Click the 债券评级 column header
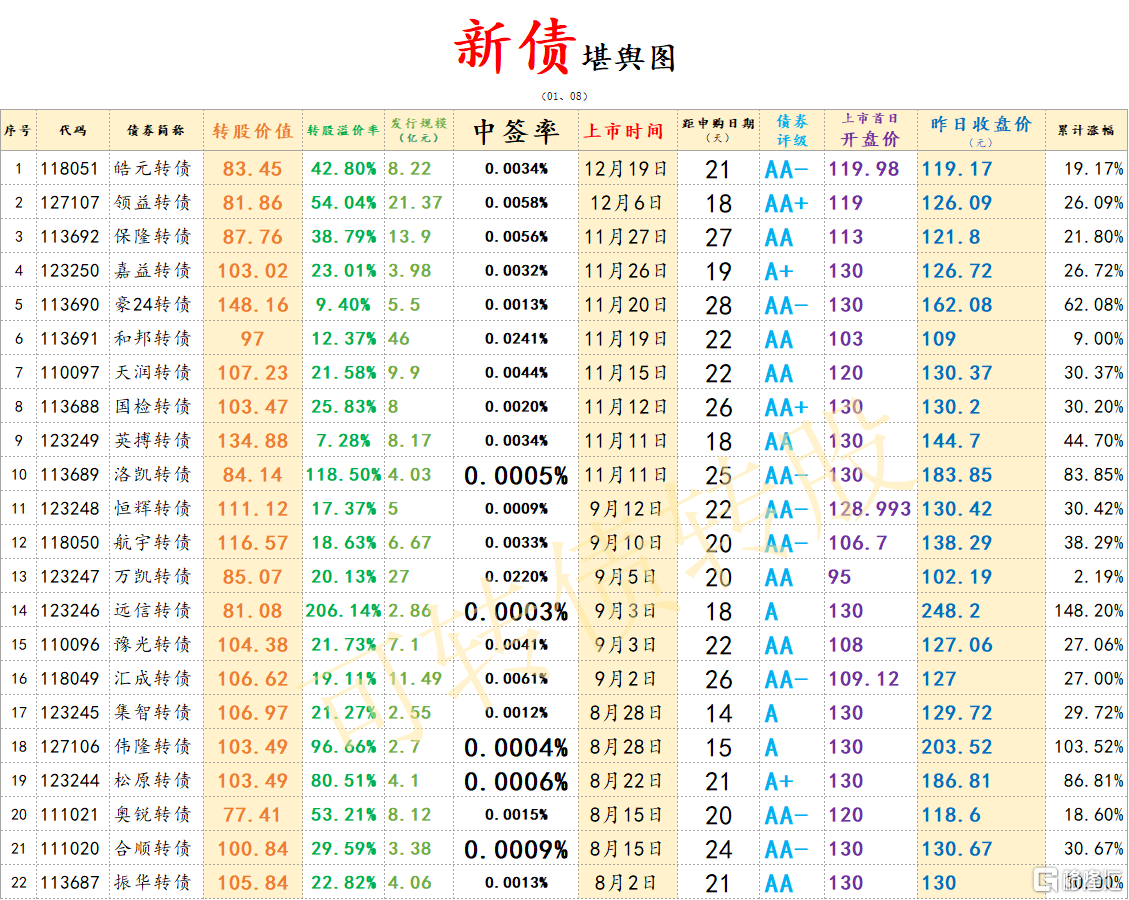 [792, 130]
